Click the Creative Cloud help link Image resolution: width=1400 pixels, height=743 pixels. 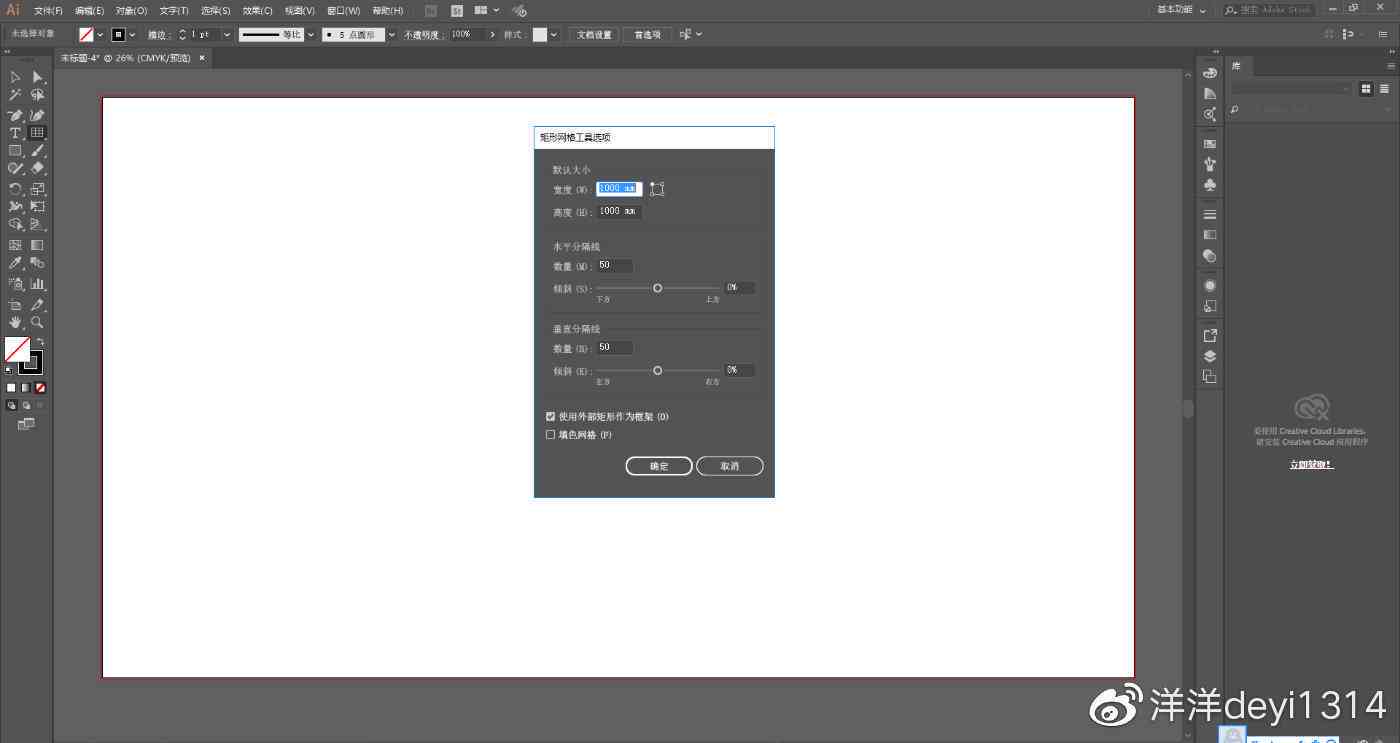(x=1311, y=465)
